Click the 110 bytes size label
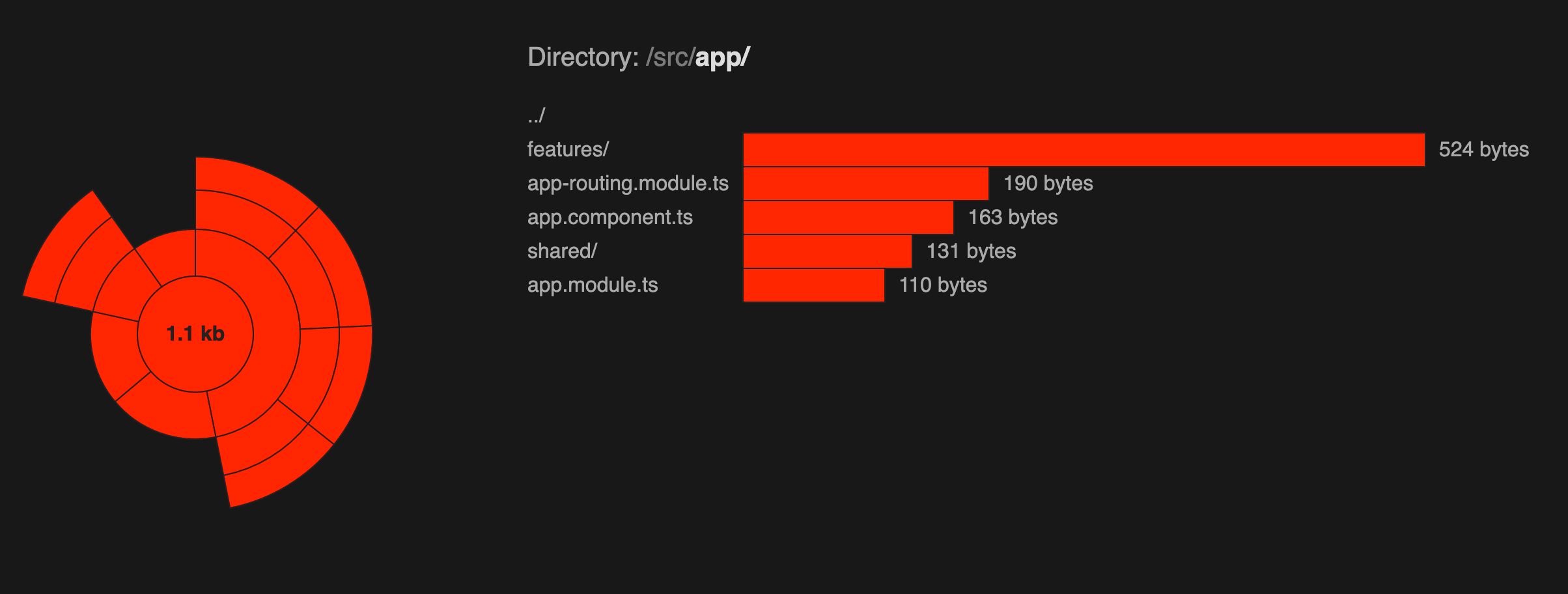Viewport: 1568px width, 594px height. pyautogui.click(x=943, y=285)
